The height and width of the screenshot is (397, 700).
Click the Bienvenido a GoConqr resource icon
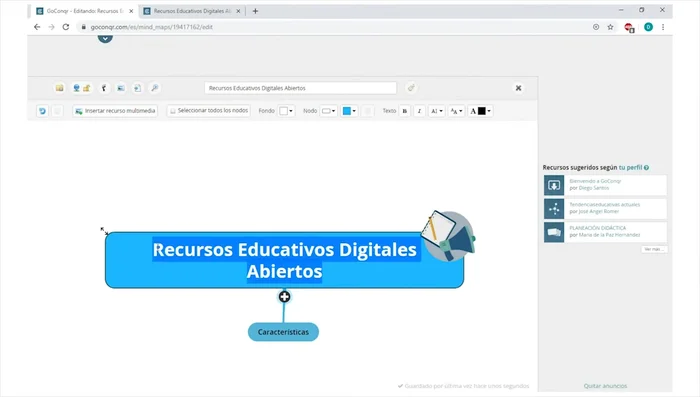point(554,185)
